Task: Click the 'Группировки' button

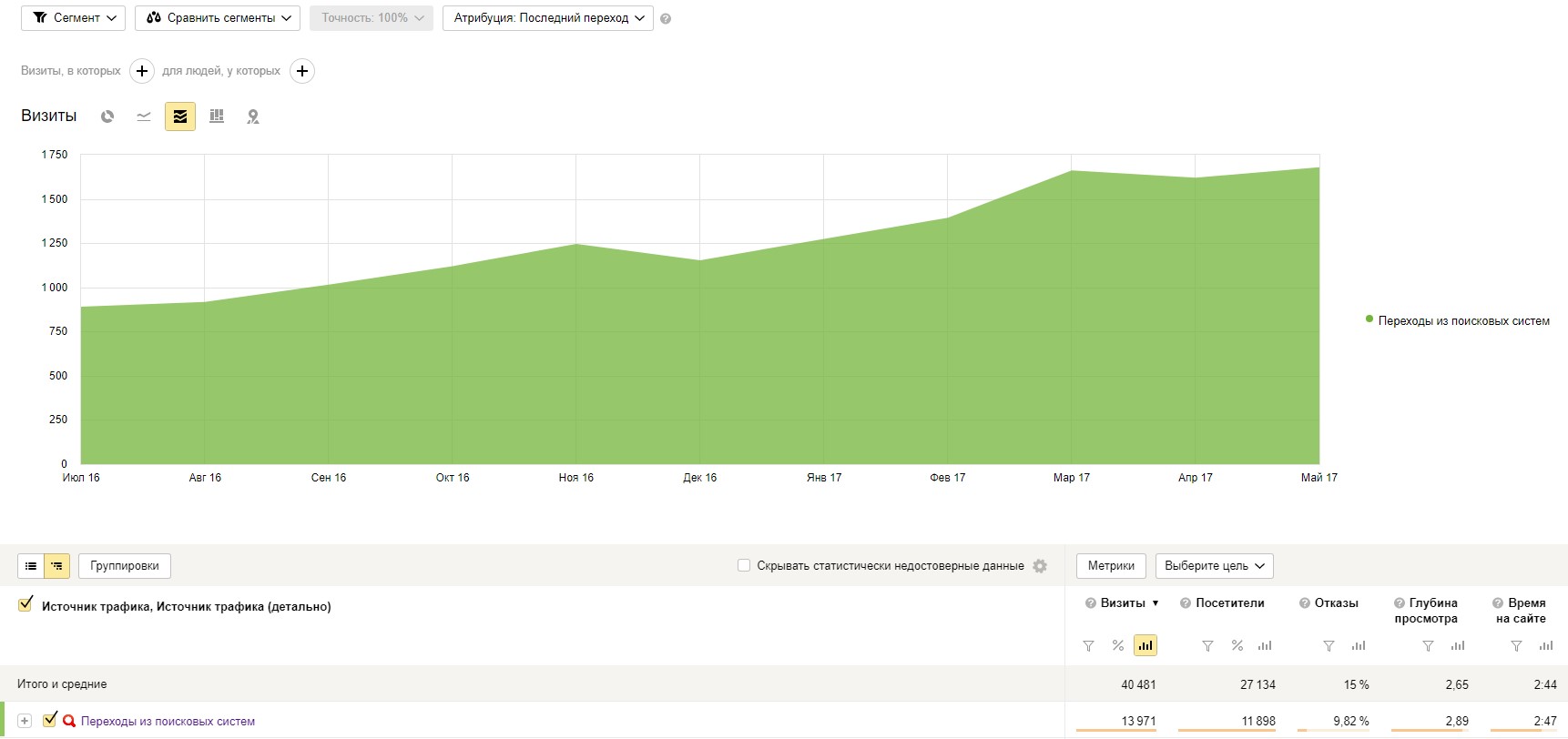Action: tap(125, 566)
